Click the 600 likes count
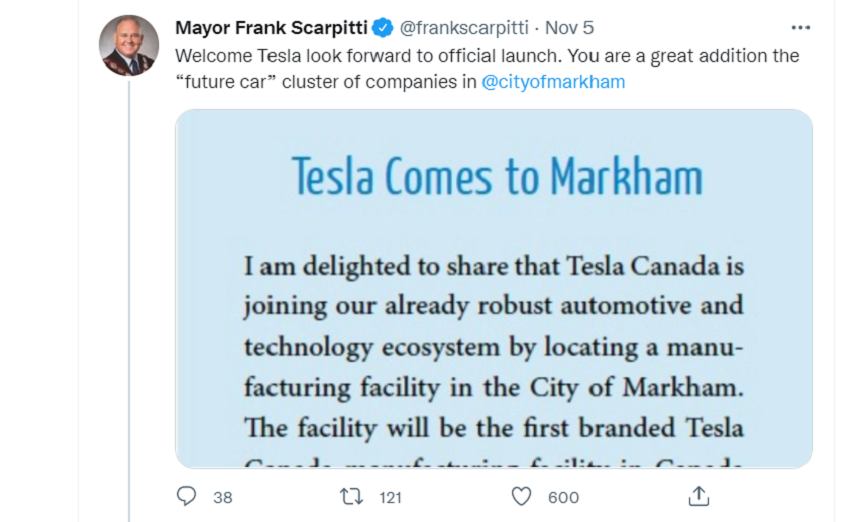 (x=563, y=497)
